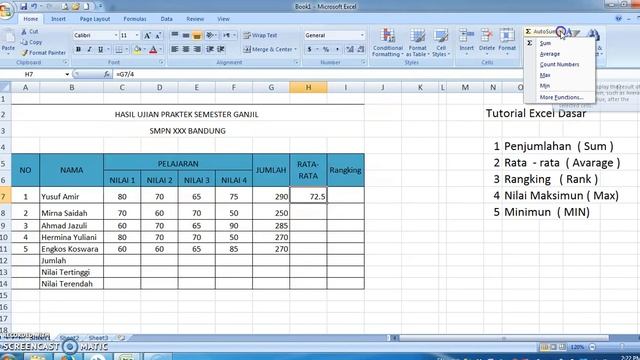The width and height of the screenshot is (640, 360).
Task: Click the Insert Function fx button
Action: [107, 74]
